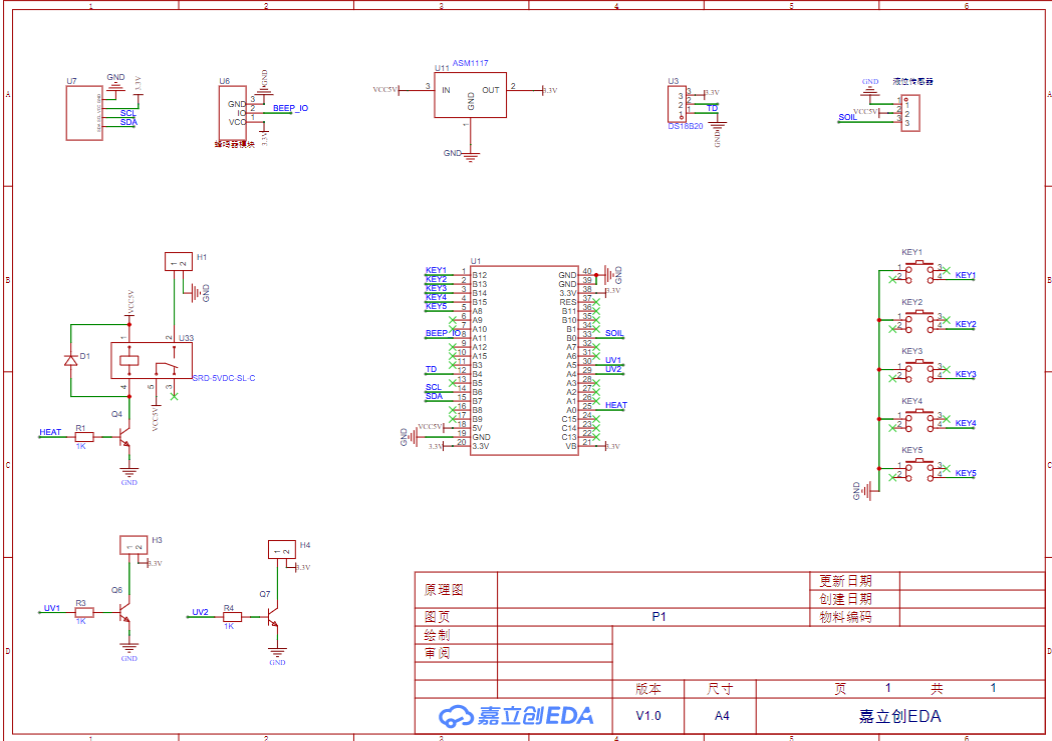Click the 创建日期 title block label
Image resolution: width=1052 pixels, height=741 pixels.
pyautogui.click(x=845, y=599)
